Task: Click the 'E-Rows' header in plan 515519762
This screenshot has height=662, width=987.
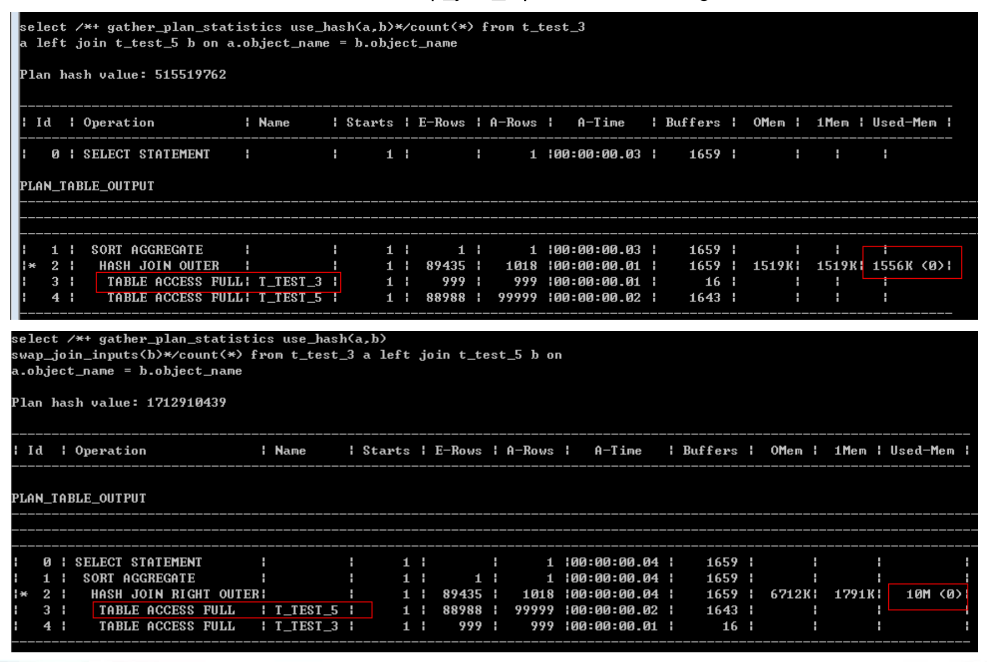Action: click(x=441, y=123)
